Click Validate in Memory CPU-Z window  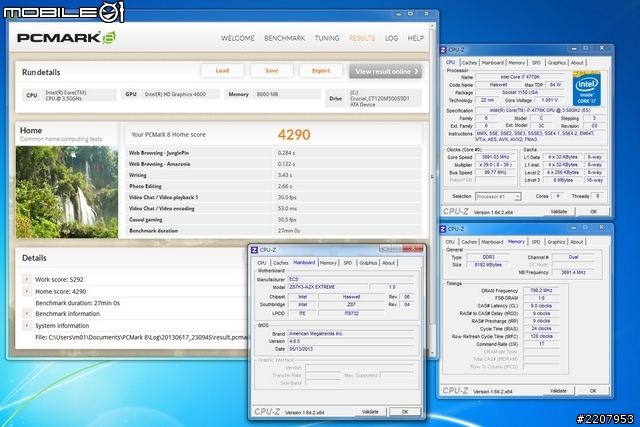point(558,391)
